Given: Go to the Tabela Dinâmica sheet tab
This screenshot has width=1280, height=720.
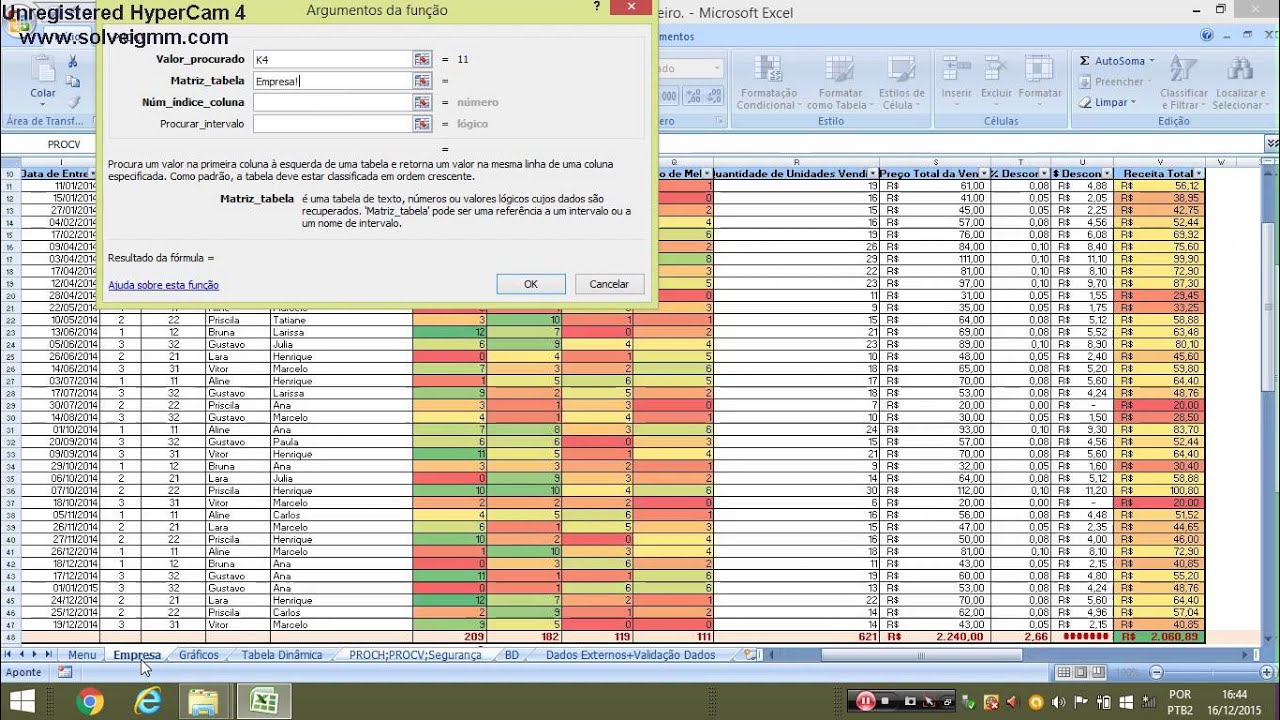Looking at the screenshot, I should click(x=282, y=655).
